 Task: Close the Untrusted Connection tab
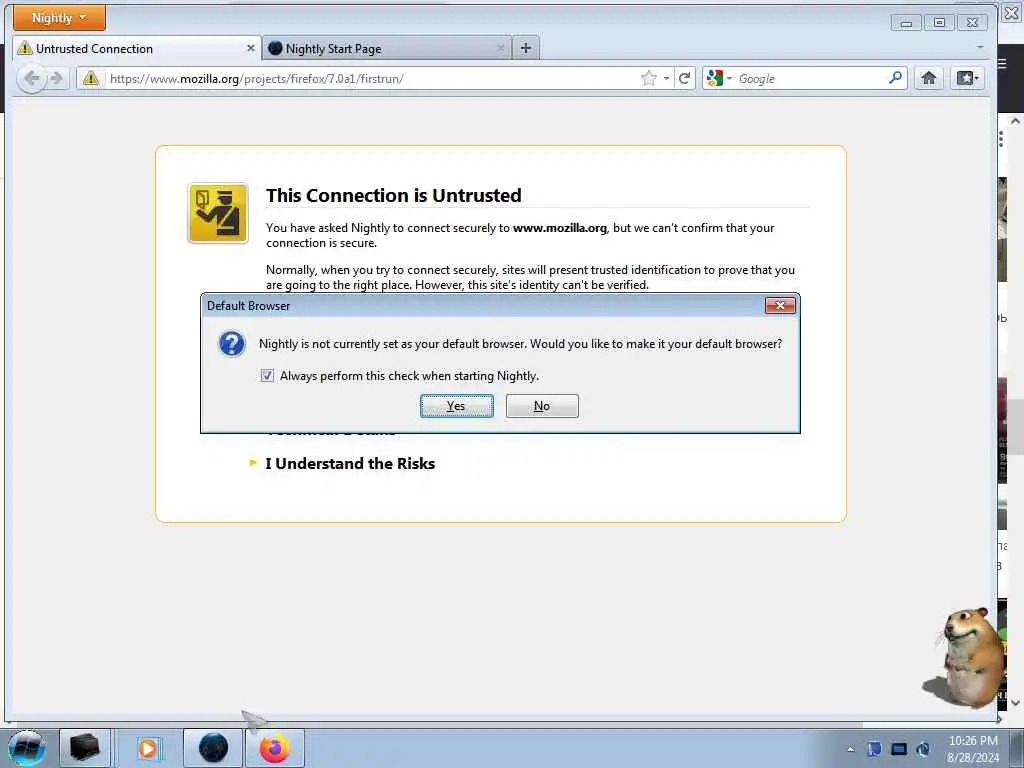250,48
